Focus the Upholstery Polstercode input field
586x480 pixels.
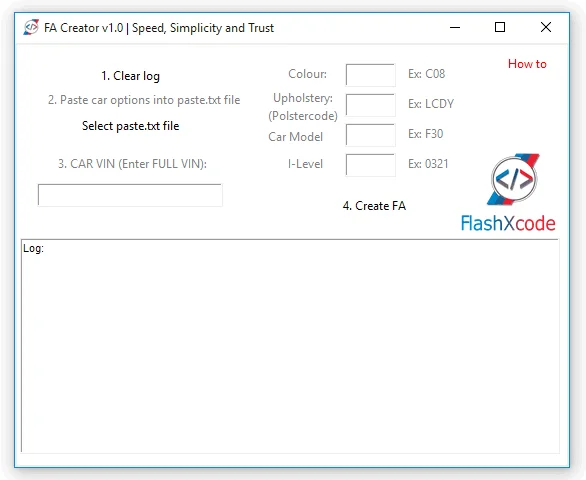coord(370,105)
